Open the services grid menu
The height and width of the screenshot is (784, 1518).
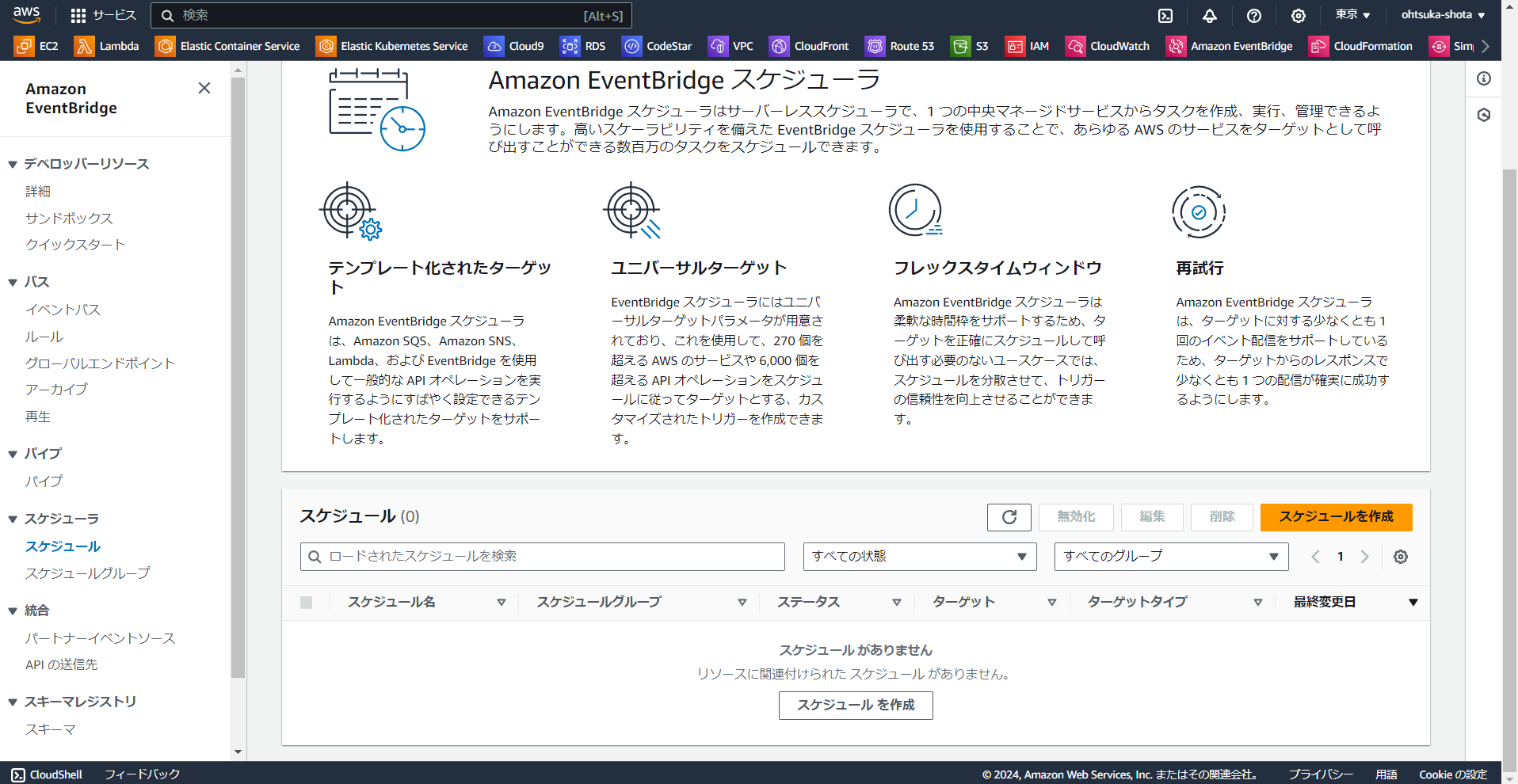(x=103, y=15)
